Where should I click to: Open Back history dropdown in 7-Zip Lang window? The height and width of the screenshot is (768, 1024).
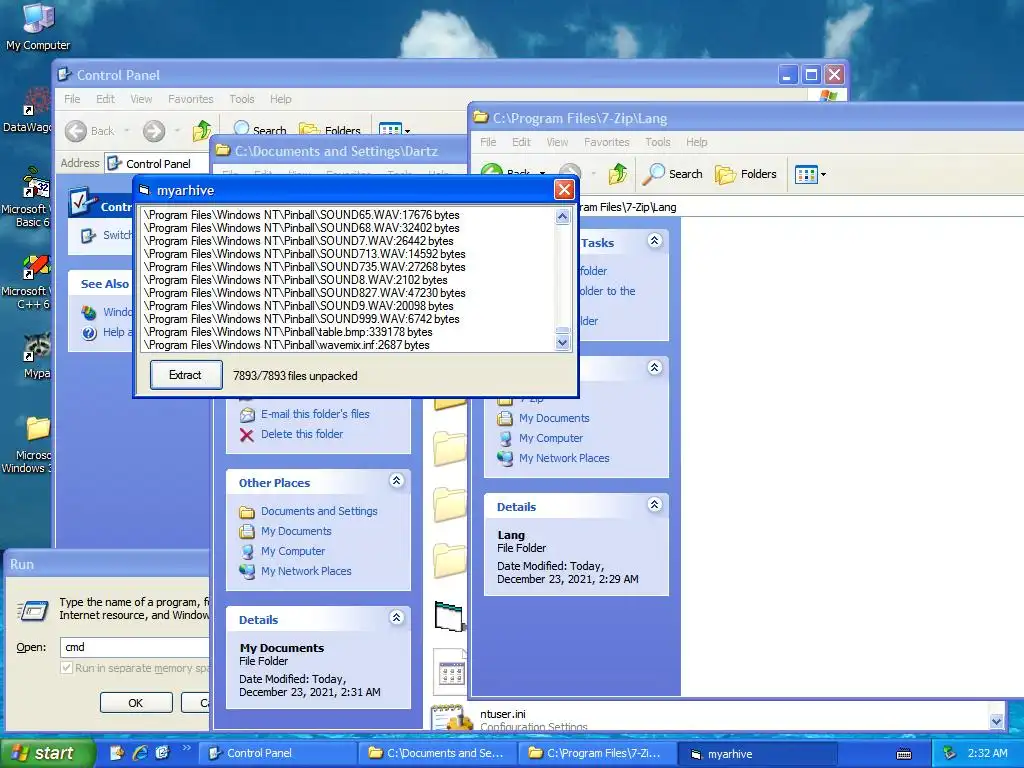543,174
